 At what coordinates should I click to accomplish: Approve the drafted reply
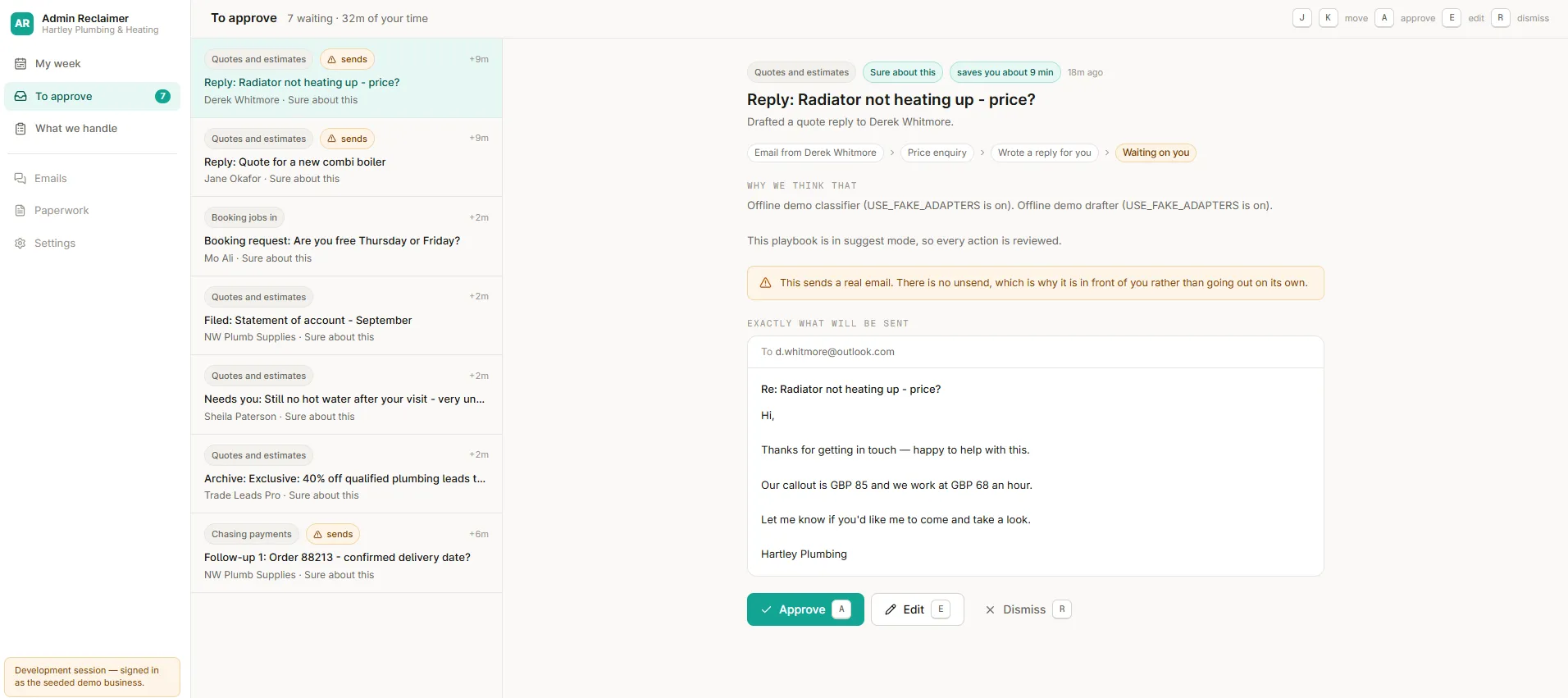805,609
